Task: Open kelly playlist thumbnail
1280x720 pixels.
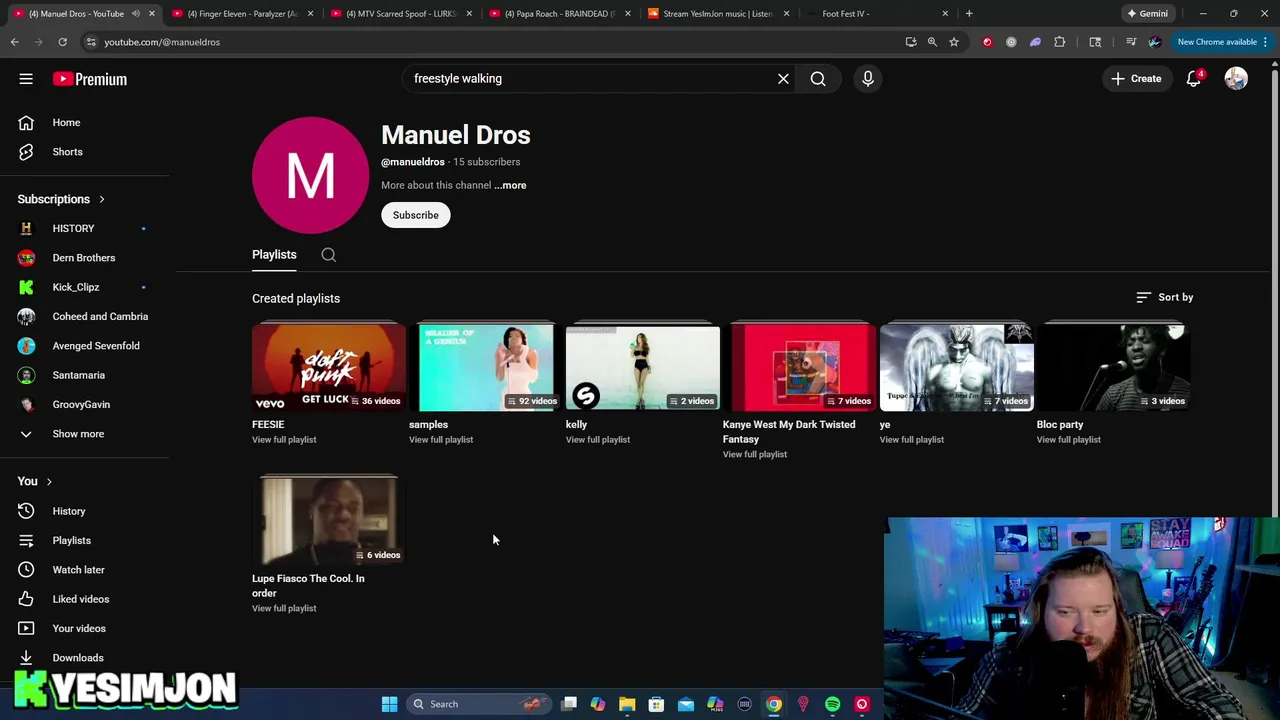Action: pos(643,366)
